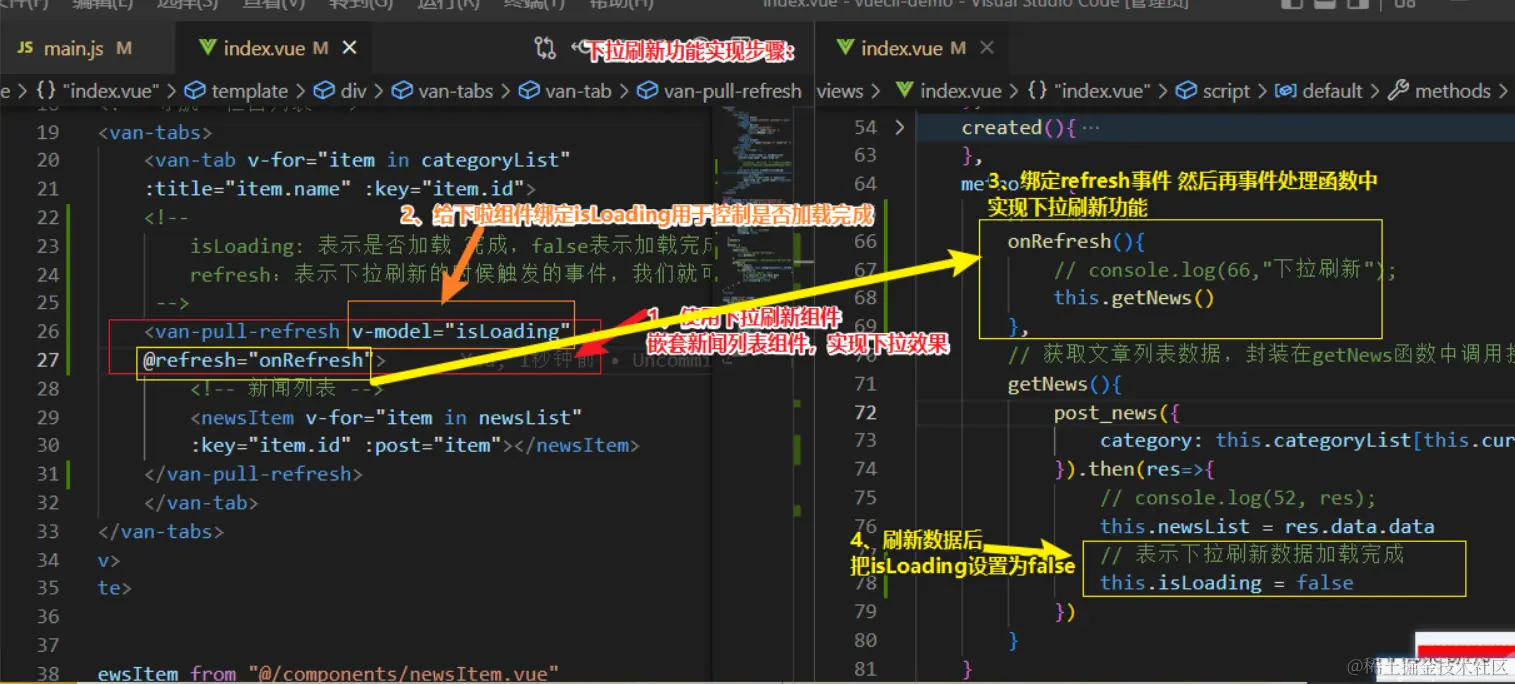Open the van-tabs breadcrumb segment
Image resolution: width=1515 pixels, height=684 pixels.
(x=443, y=91)
